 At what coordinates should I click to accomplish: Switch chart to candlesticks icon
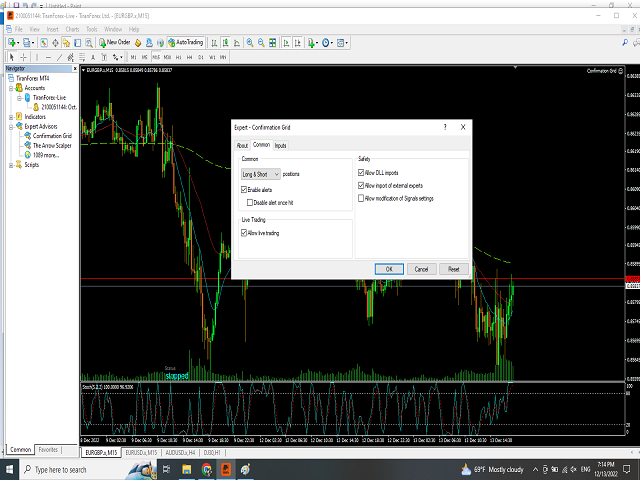(x=225, y=42)
